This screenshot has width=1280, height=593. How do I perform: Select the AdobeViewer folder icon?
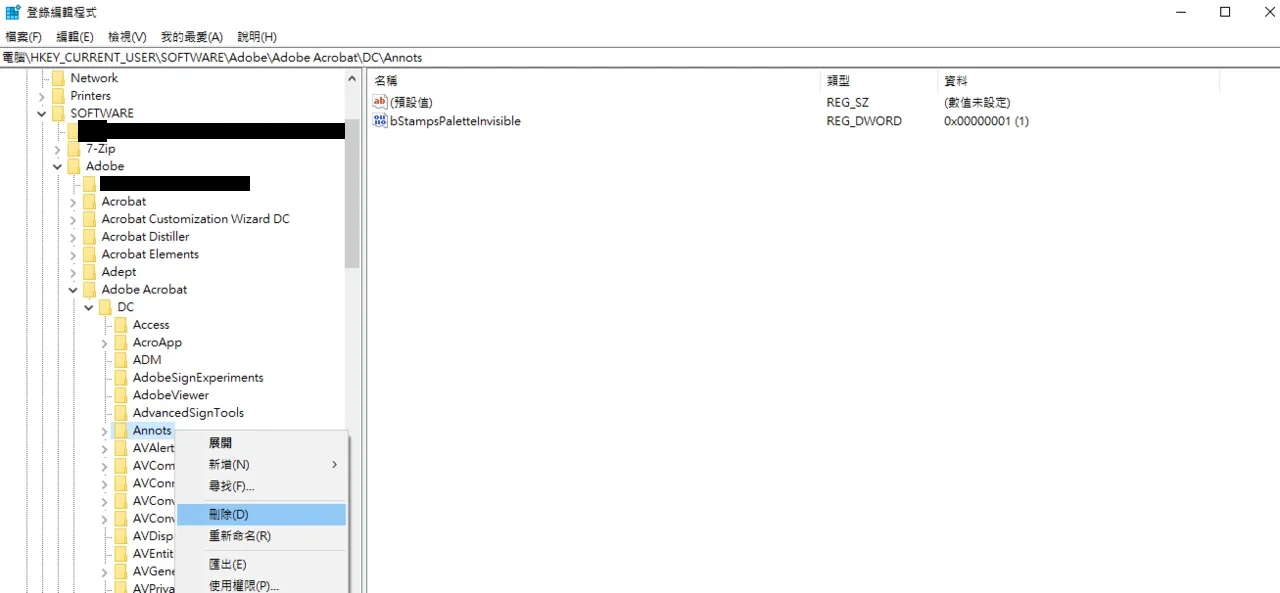(121, 395)
